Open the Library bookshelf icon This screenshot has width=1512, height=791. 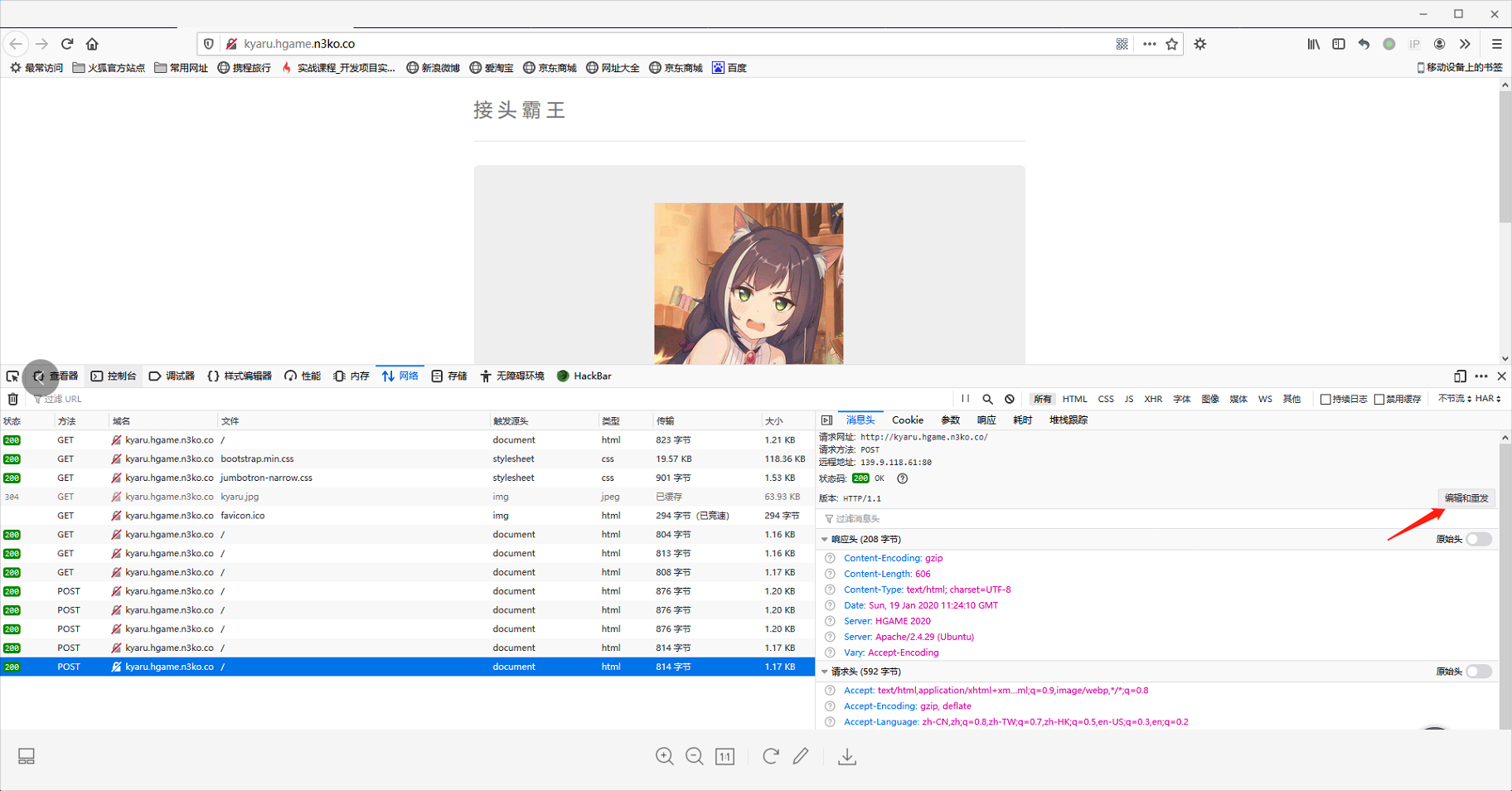click(x=1314, y=44)
